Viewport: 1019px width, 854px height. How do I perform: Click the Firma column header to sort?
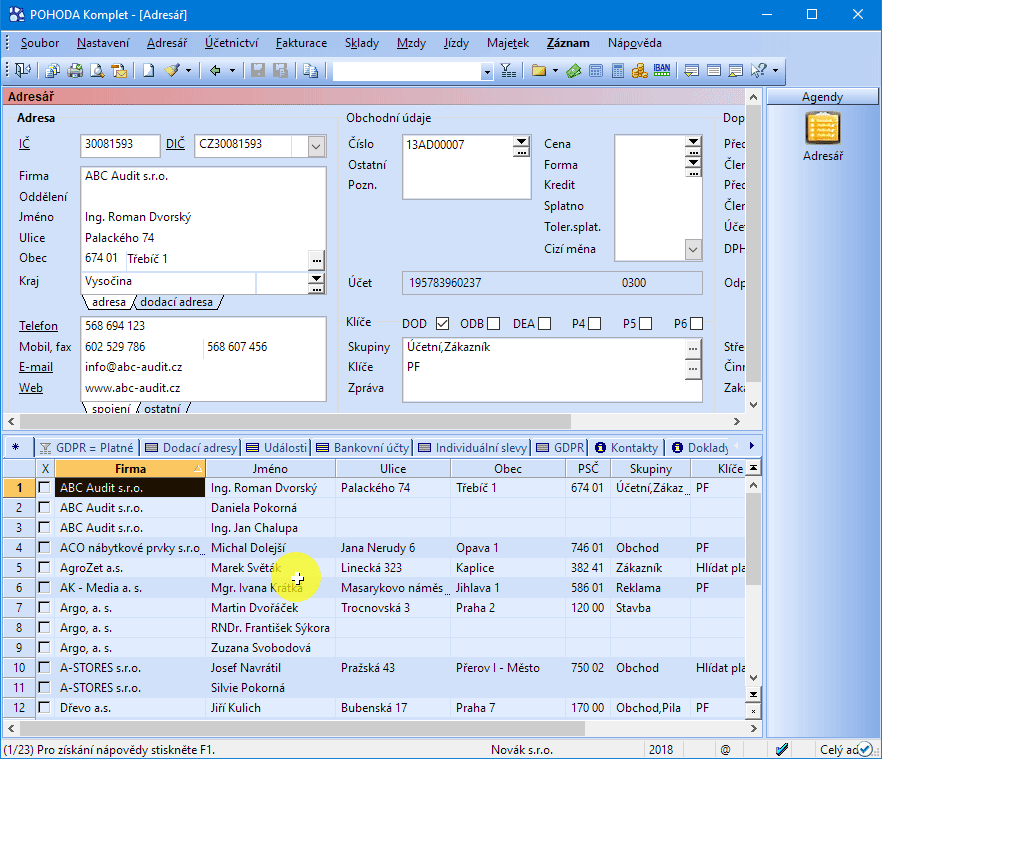pyautogui.click(x=131, y=469)
